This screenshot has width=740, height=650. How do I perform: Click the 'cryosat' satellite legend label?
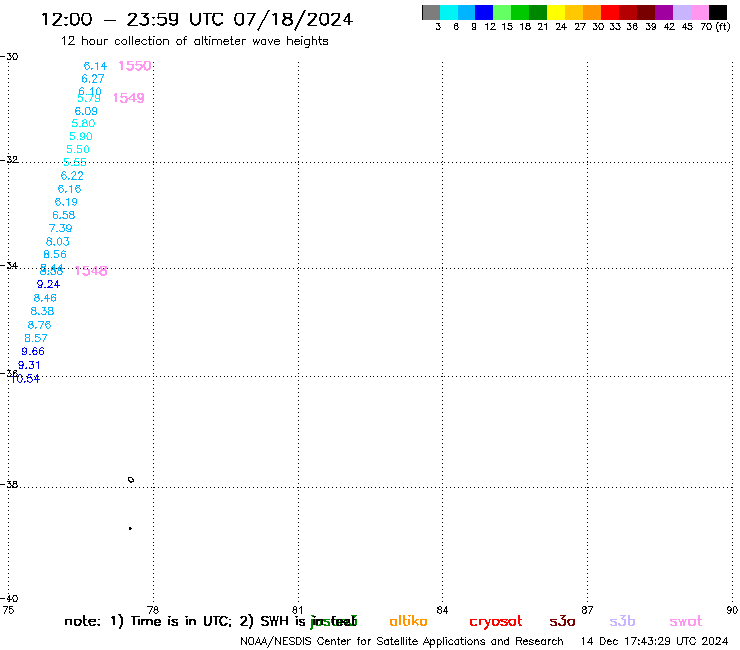pos(496,621)
